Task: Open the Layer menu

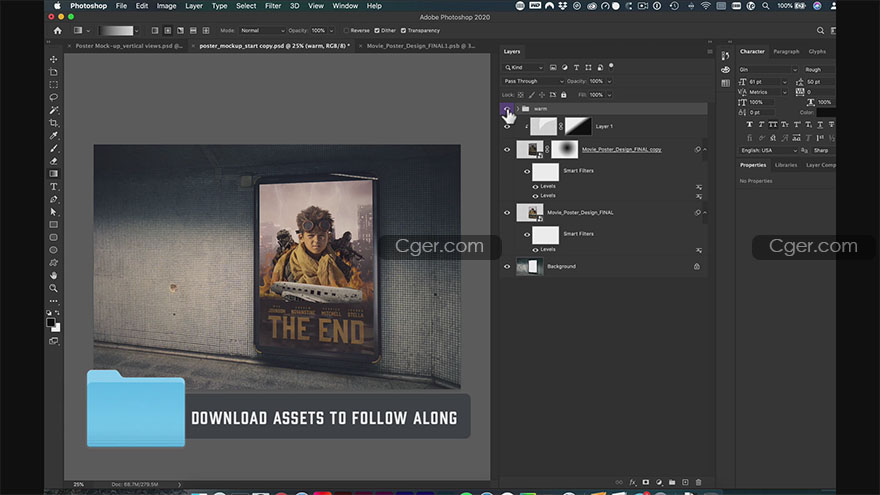Action: pos(194,6)
